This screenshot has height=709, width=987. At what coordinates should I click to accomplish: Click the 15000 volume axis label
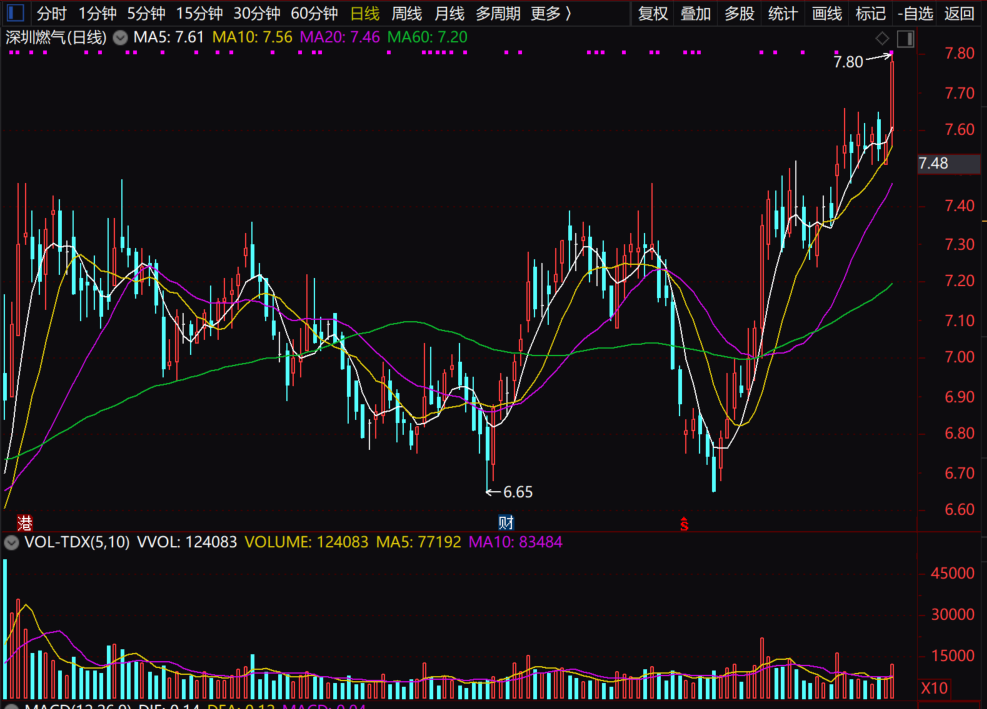tap(953, 656)
